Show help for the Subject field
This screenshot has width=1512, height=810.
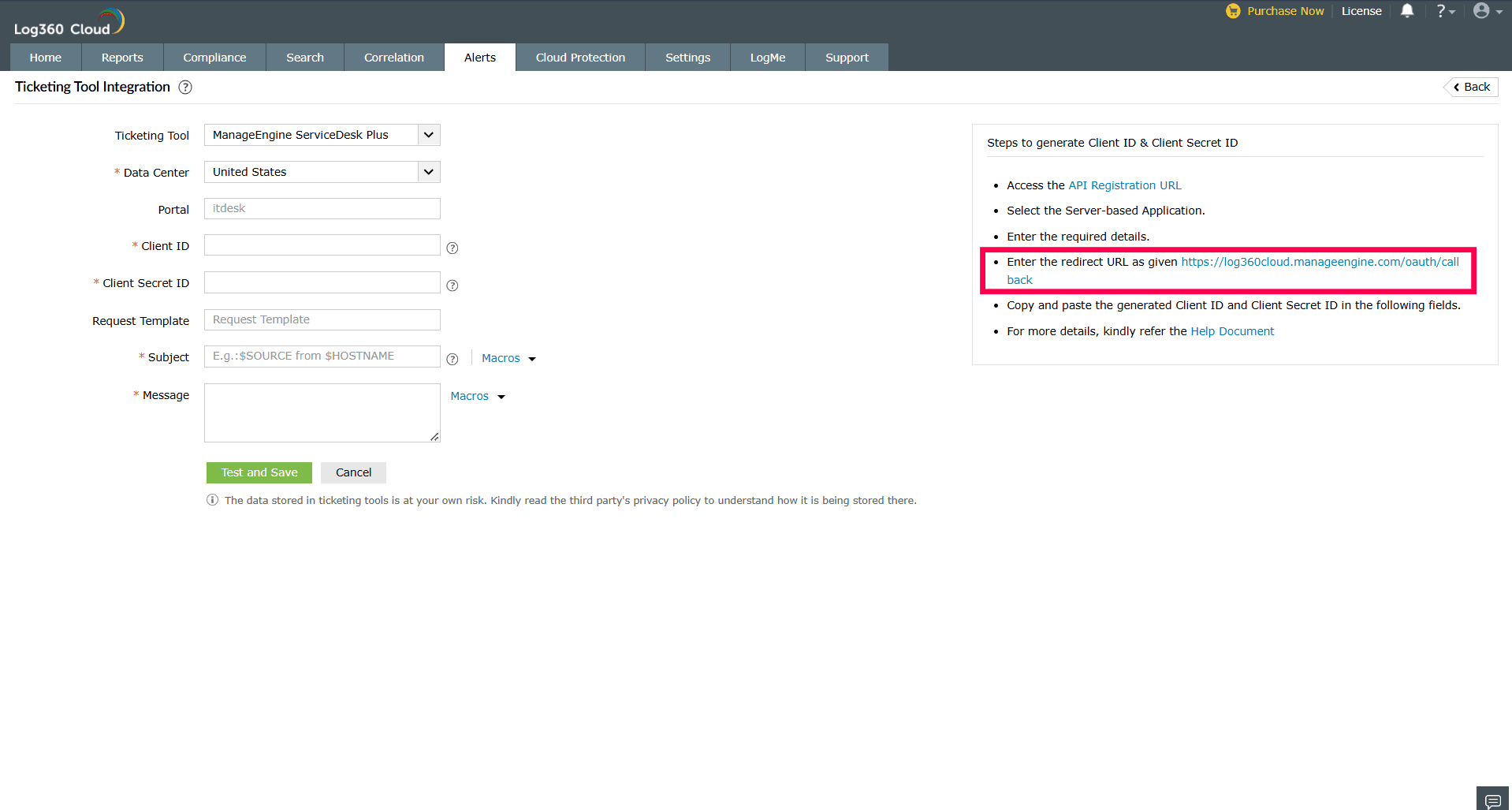click(x=452, y=359)
